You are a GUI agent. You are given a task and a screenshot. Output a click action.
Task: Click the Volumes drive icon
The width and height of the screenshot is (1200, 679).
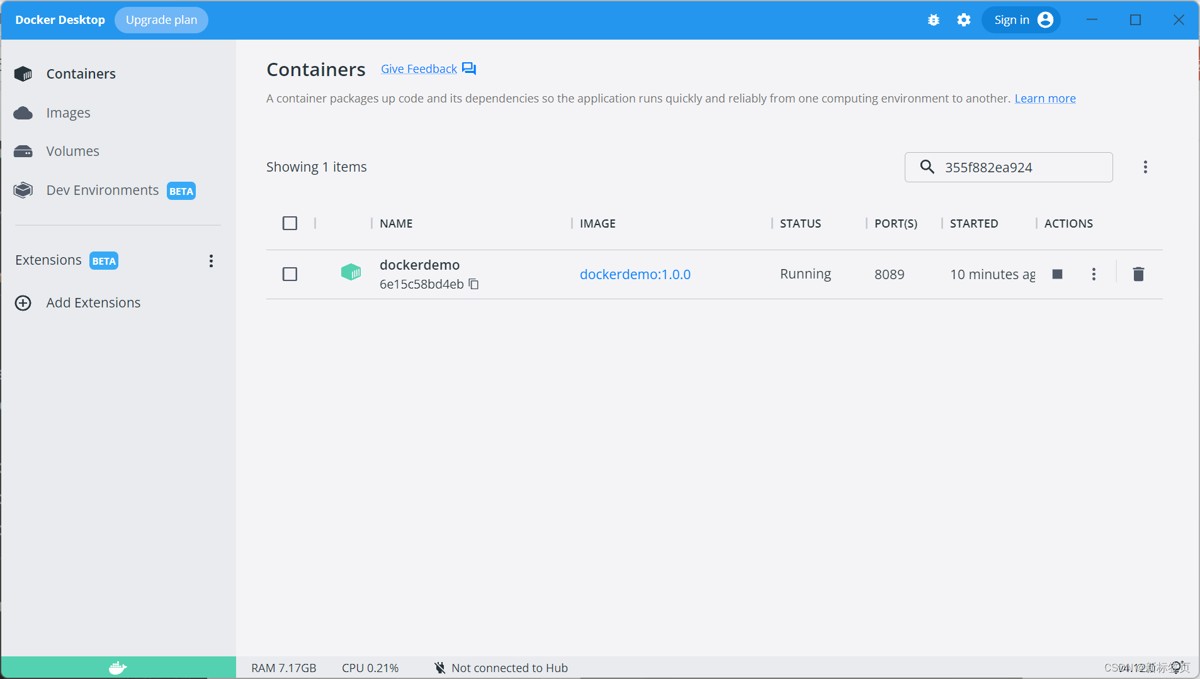[23, 151]
